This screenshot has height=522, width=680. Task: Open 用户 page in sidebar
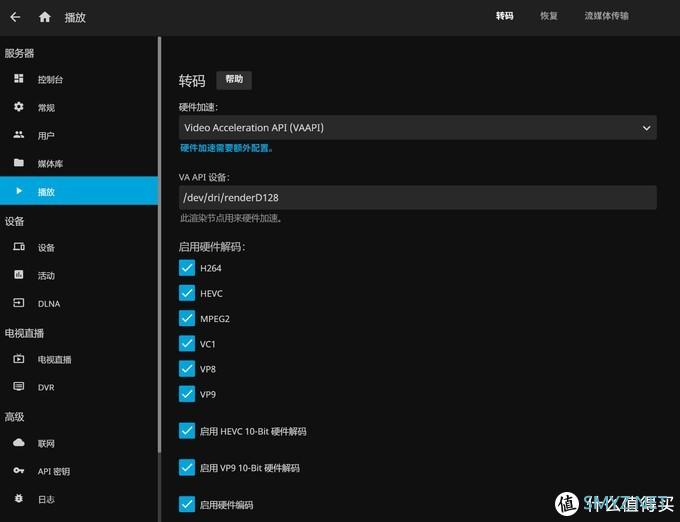(x=79, y=135)
